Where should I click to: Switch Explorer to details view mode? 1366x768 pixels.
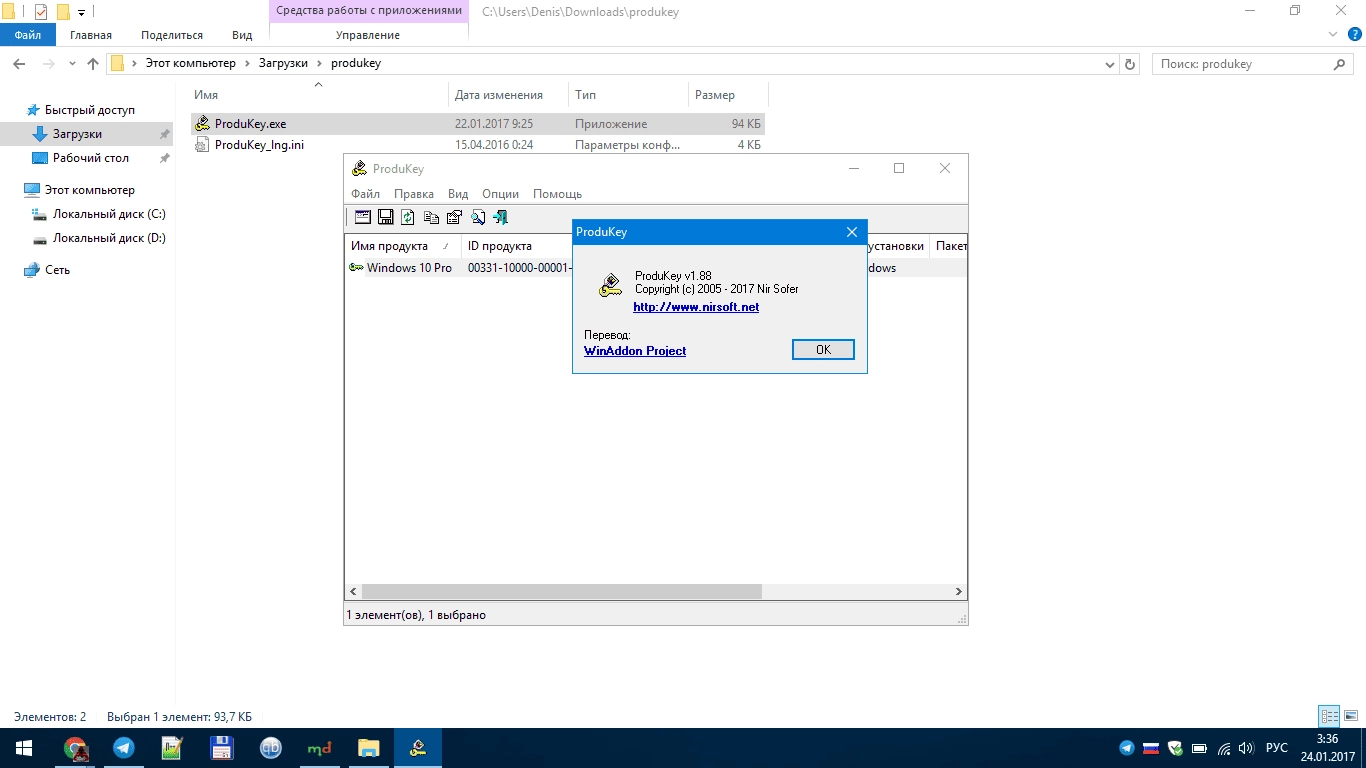1329,716
